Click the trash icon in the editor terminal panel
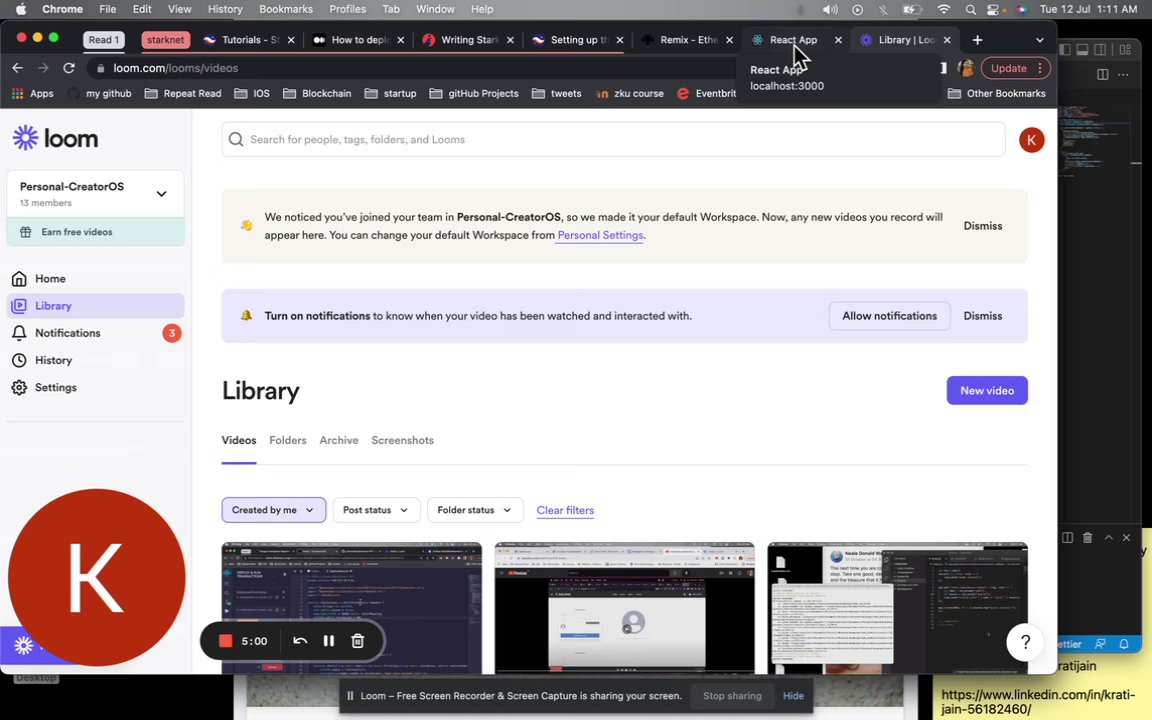This screenshot has height=720, width=1152. pos(1087,538)
